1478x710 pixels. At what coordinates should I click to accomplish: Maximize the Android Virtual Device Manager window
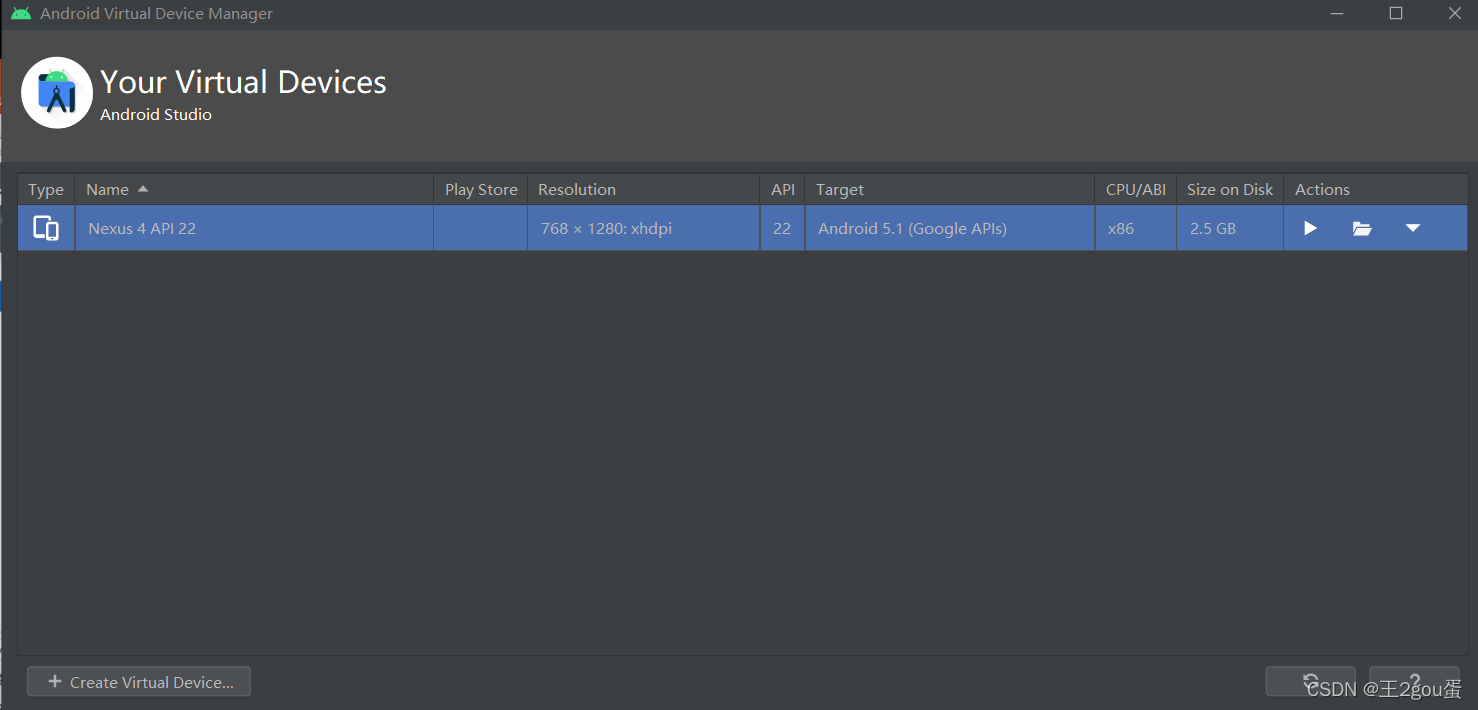coord(1396,14)
